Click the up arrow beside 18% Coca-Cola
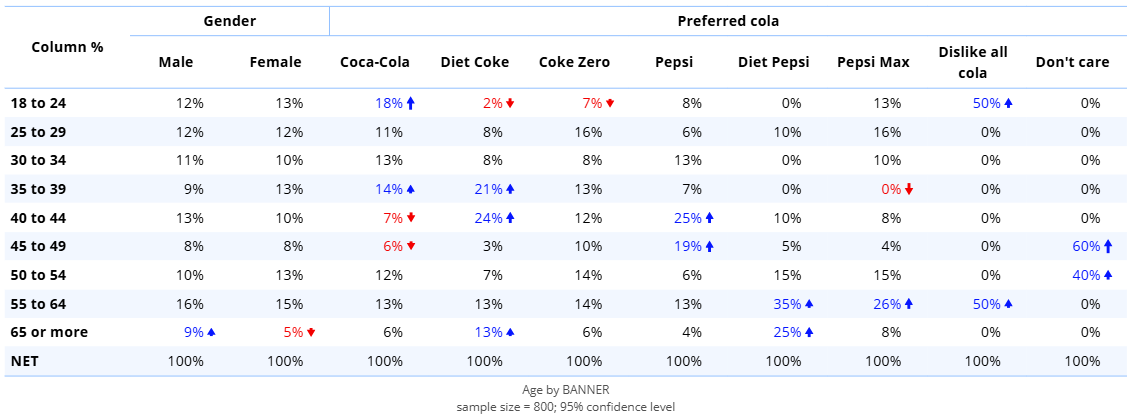Image resolution: width=1131 pixels, height=416 pixels. pyautogui.click(x=410, y=103)
